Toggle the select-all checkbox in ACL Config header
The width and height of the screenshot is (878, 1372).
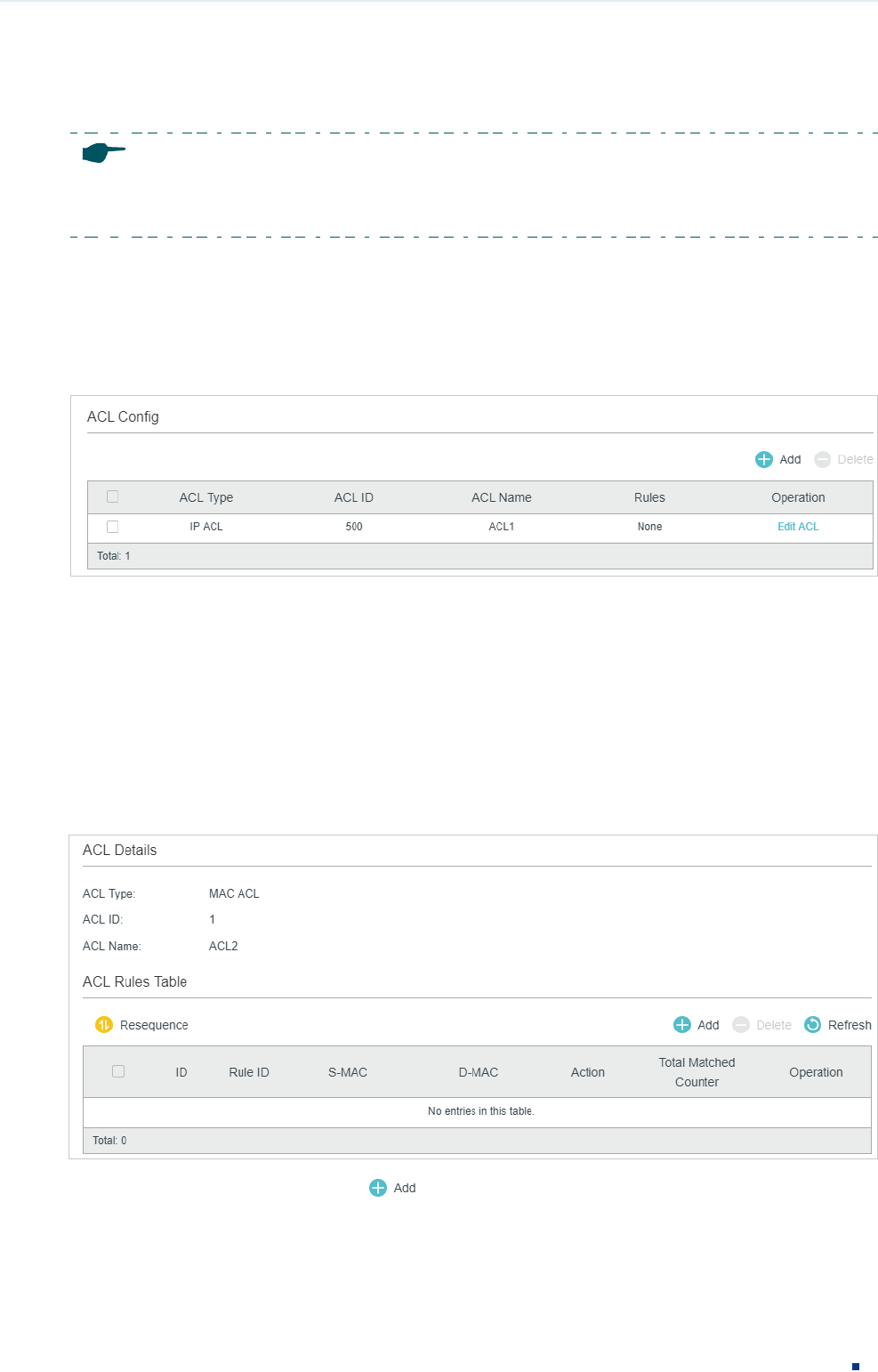(112, 496)
